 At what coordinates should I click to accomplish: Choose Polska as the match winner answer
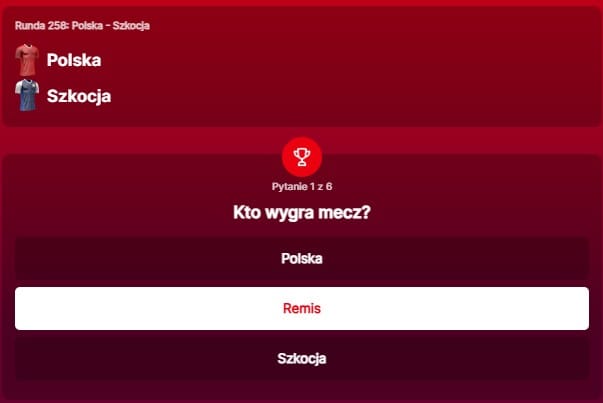tap(301, 258)
